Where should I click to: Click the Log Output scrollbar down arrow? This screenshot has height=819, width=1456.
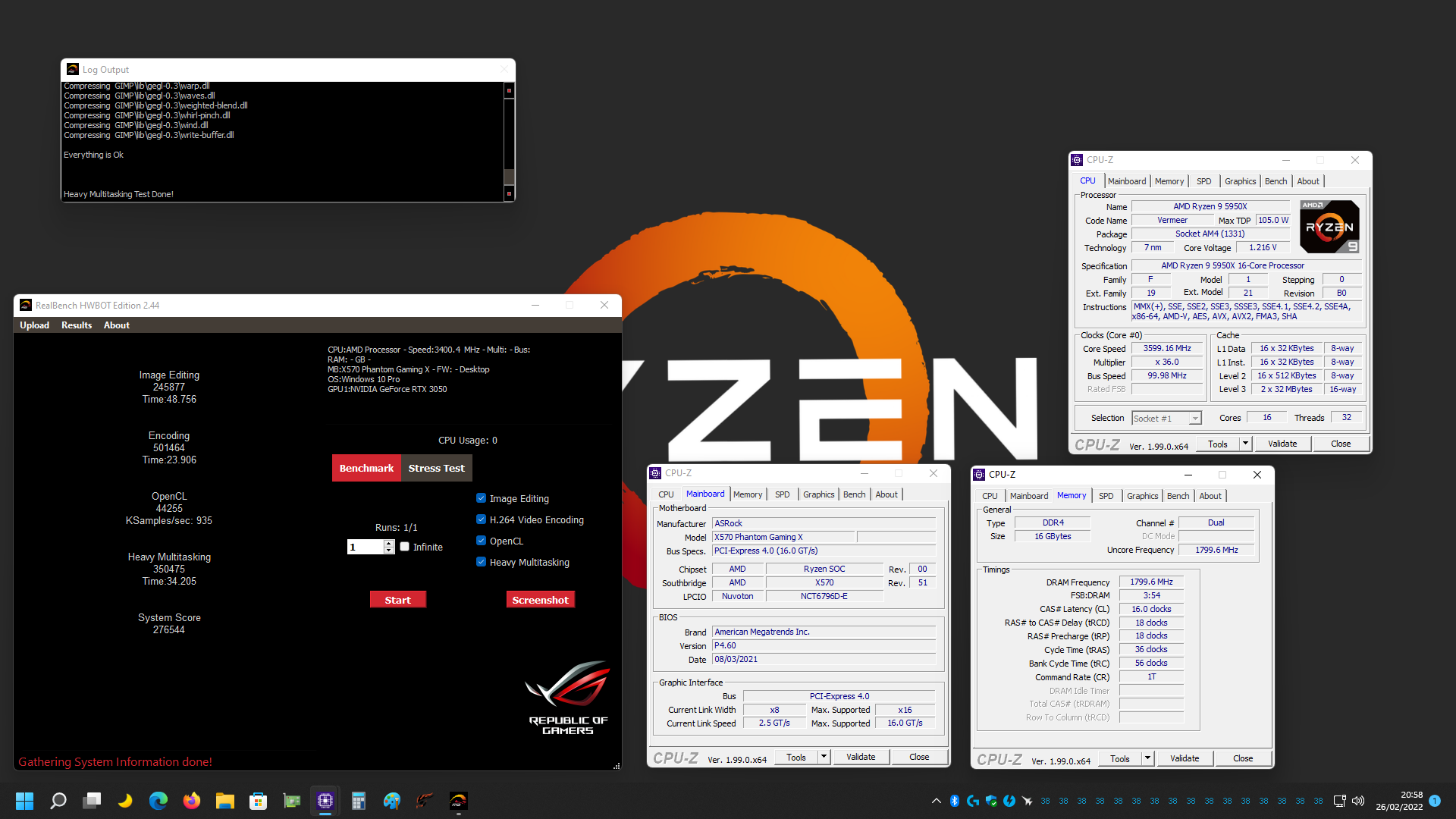tap(509, 194)
